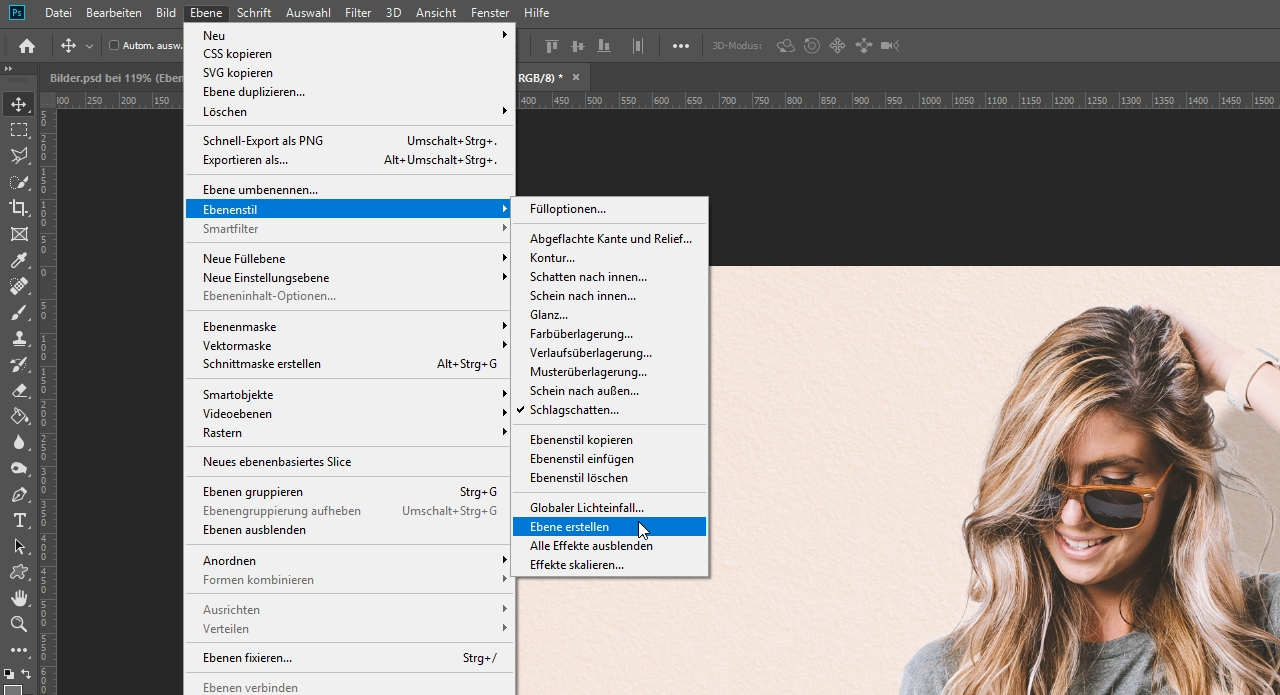
Task: Expand the Vektormaske submenu
Action: pos(350,345)
